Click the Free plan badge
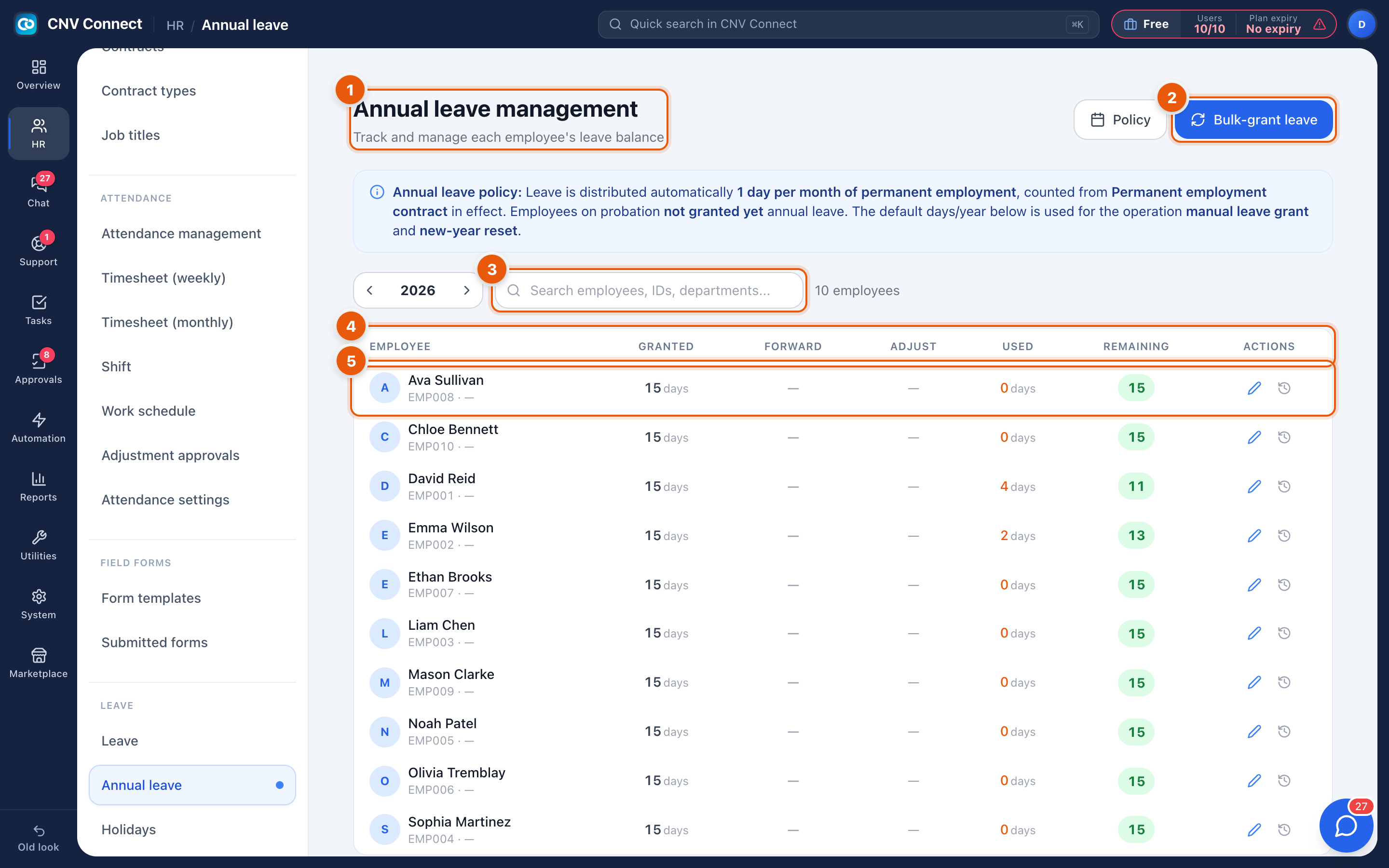This screenshot has height=868, width=1389. [x=1146, y=24]
